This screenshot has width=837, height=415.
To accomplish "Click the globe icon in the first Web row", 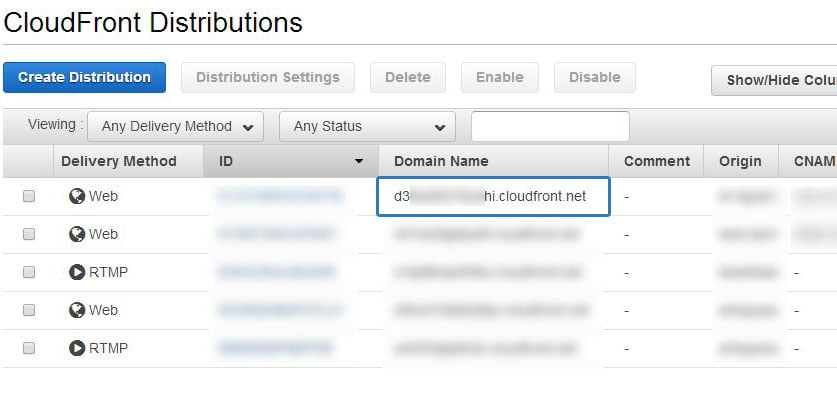I will click(77, 197).
